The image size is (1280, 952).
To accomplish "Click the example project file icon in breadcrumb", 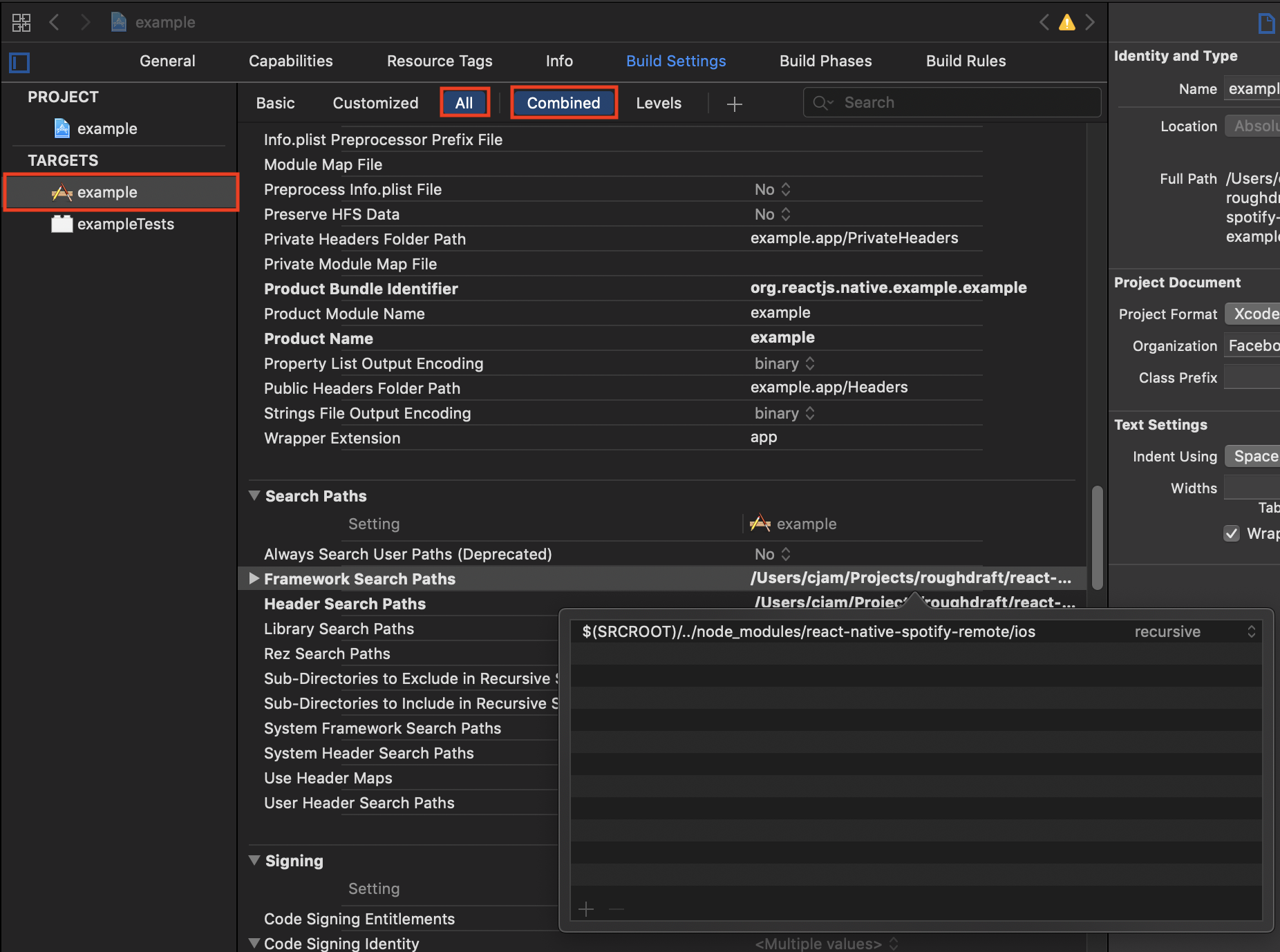I will click(x=119, y=22).
